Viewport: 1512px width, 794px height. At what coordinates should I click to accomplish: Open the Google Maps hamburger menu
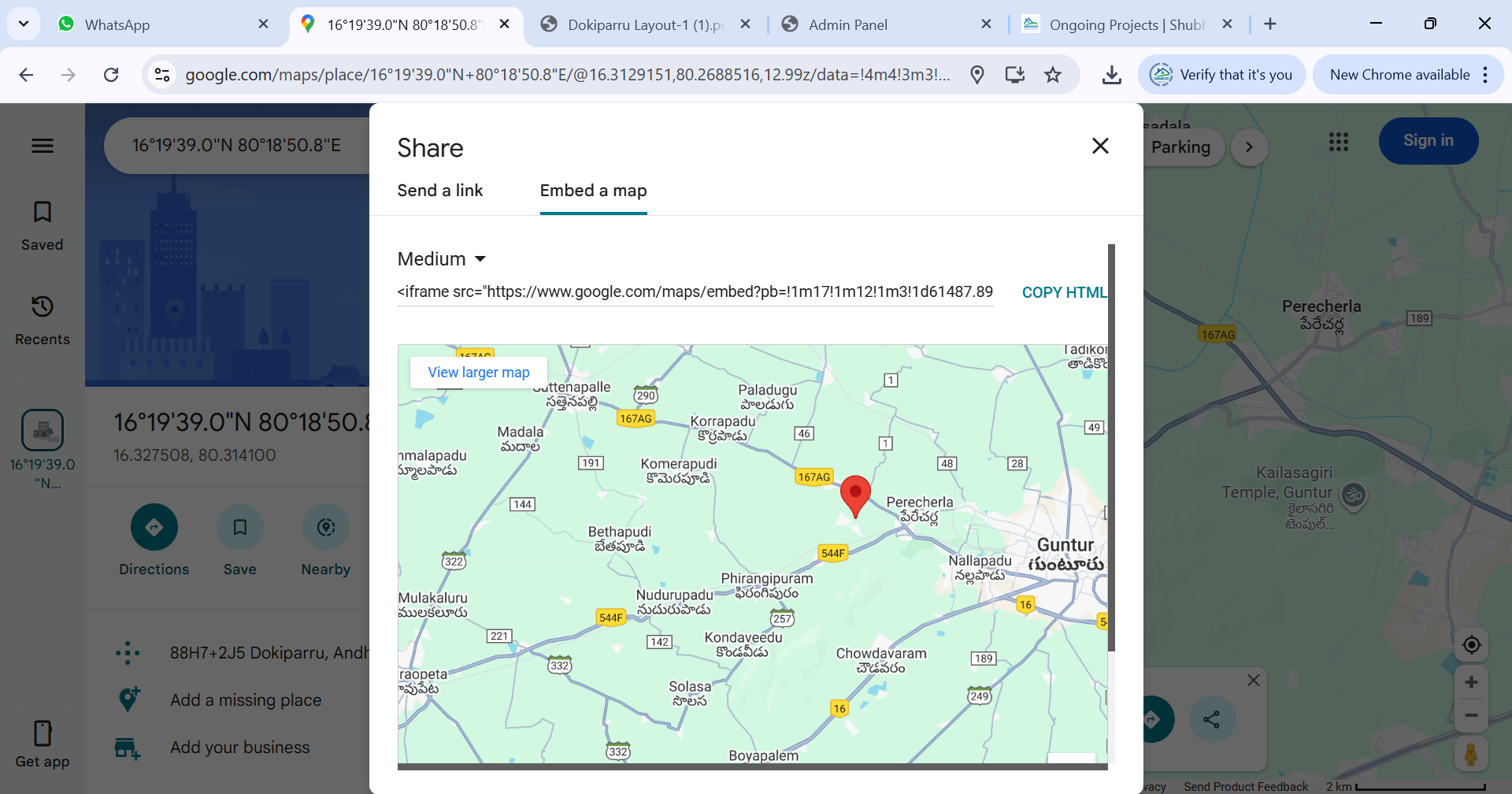(43, 146)
